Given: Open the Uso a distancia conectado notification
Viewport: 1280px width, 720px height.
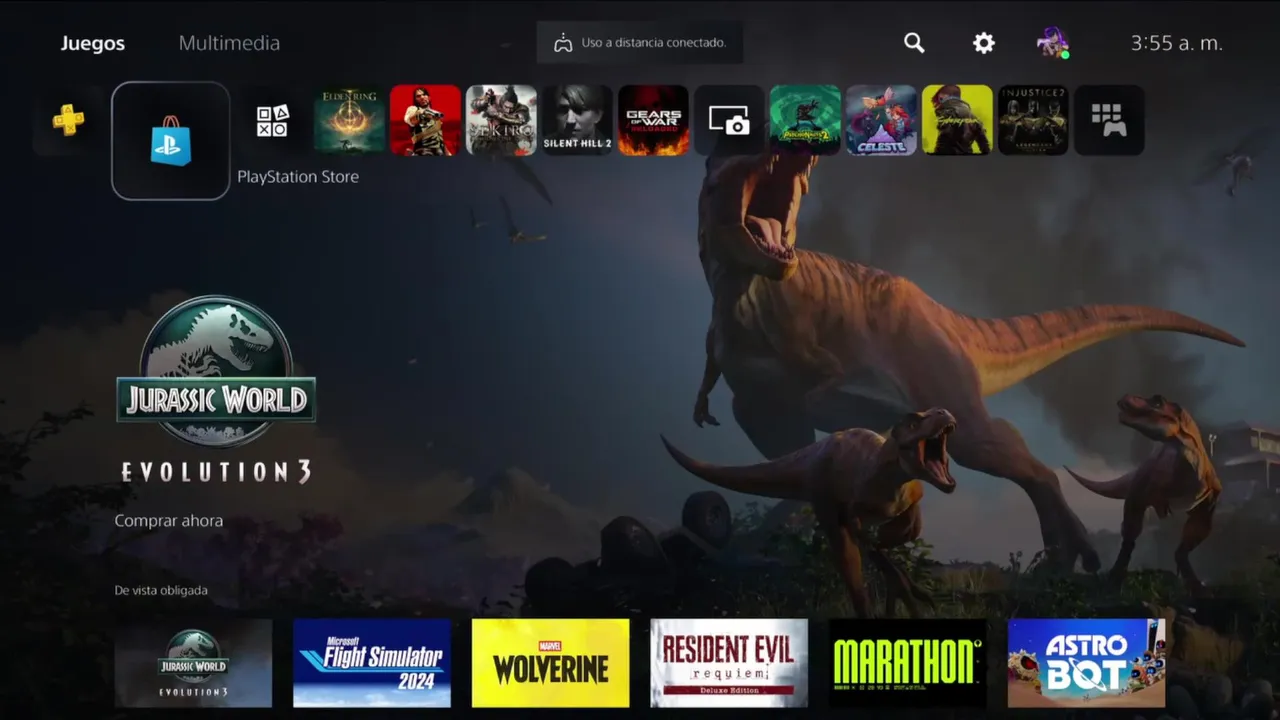Looking at the screenshot, I should tap(640, 43).
